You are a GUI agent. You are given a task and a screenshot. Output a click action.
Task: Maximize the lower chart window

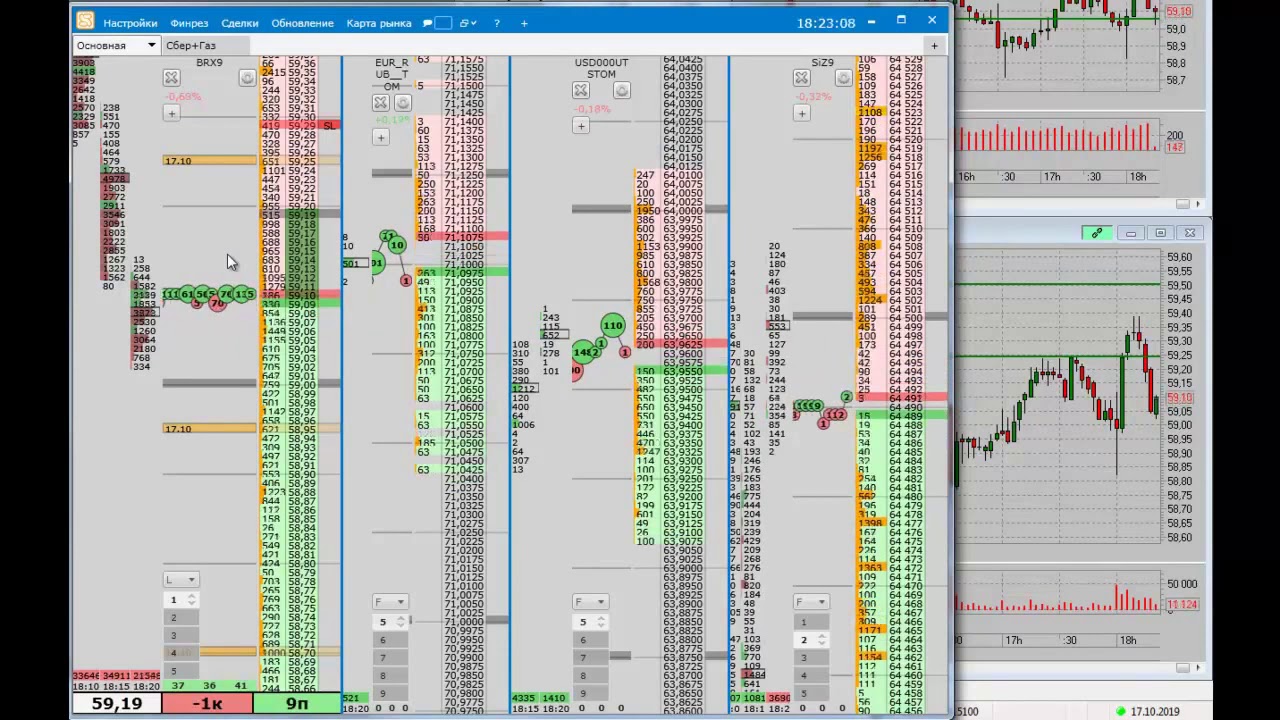click(x=1160, y=233)
